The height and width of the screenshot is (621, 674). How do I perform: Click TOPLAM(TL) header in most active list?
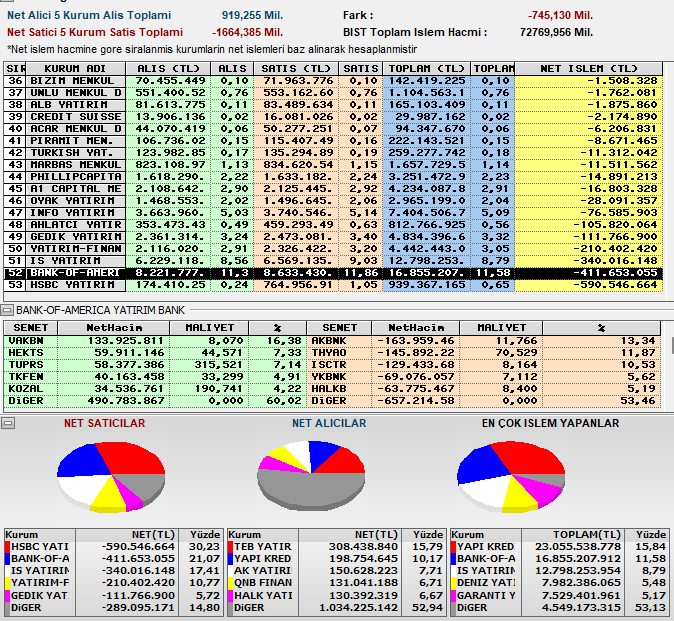573,535
